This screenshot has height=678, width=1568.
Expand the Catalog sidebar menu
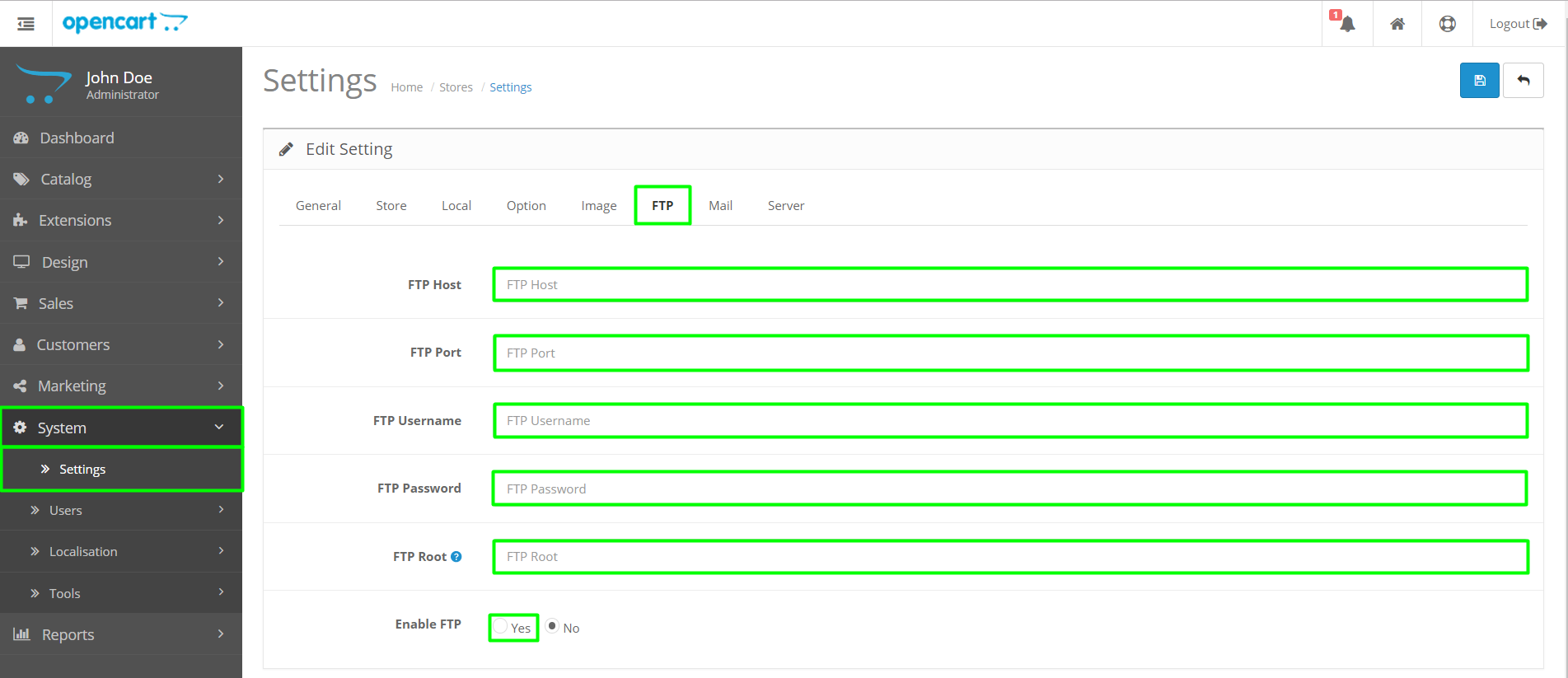coord(121,179)
